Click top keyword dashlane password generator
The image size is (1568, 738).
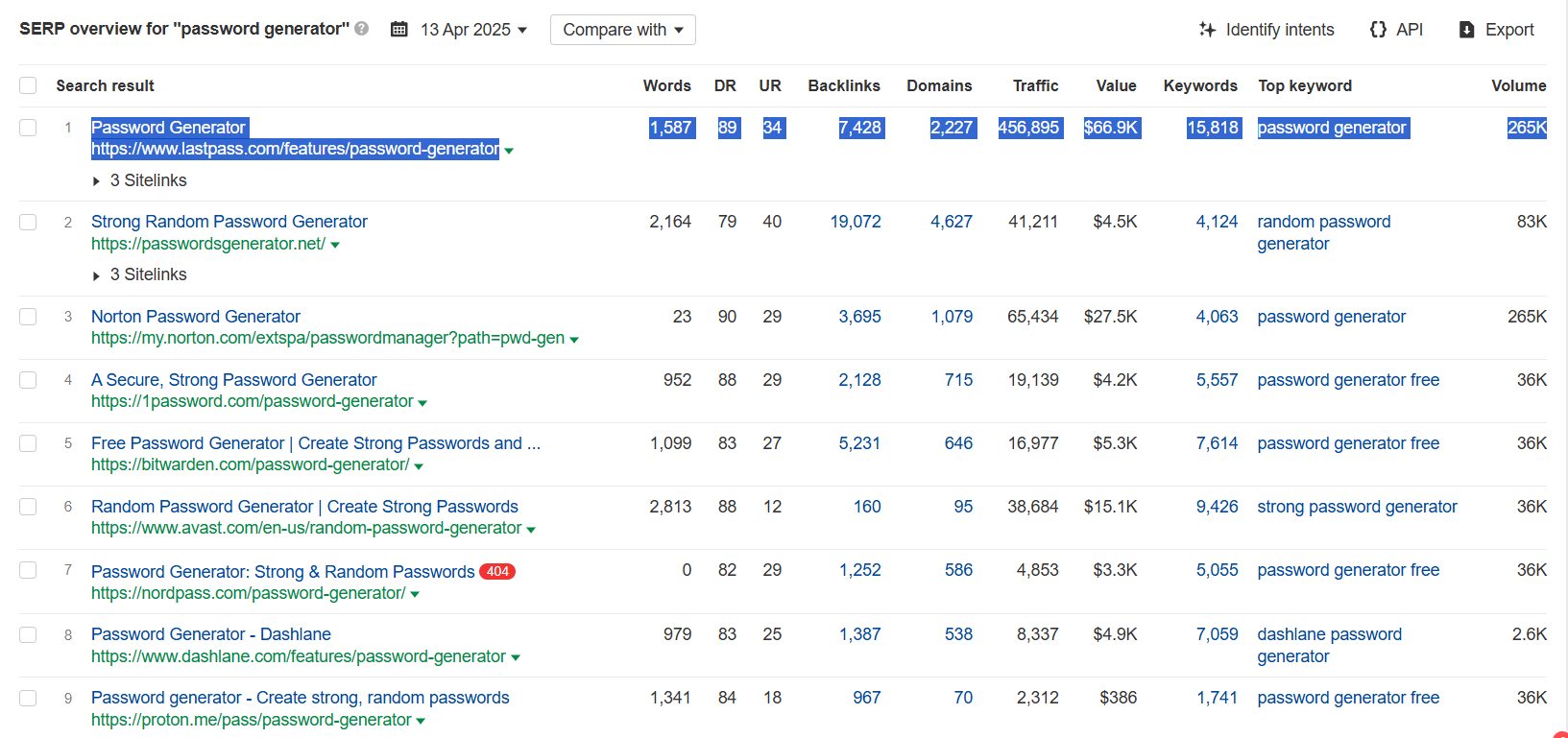pos(1330,645)
